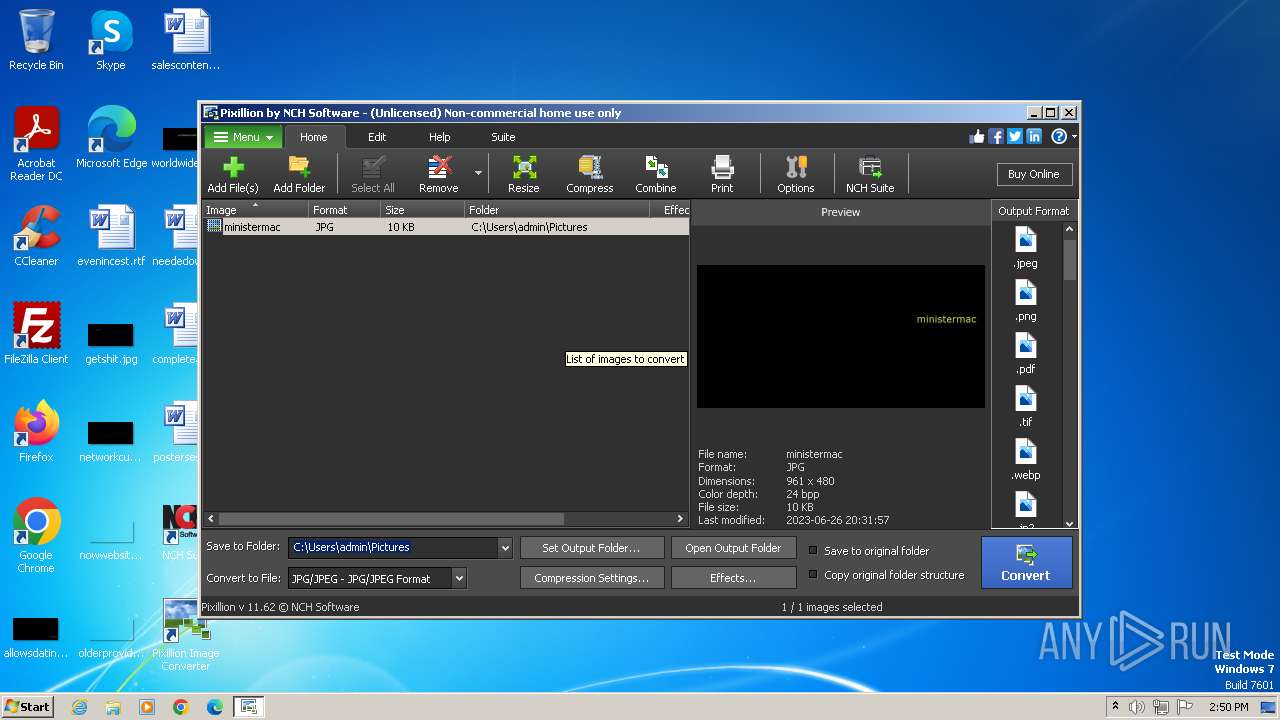Open the Options toolbar icon
This screenshot has height=720, width=1280.
click(796, 174)
